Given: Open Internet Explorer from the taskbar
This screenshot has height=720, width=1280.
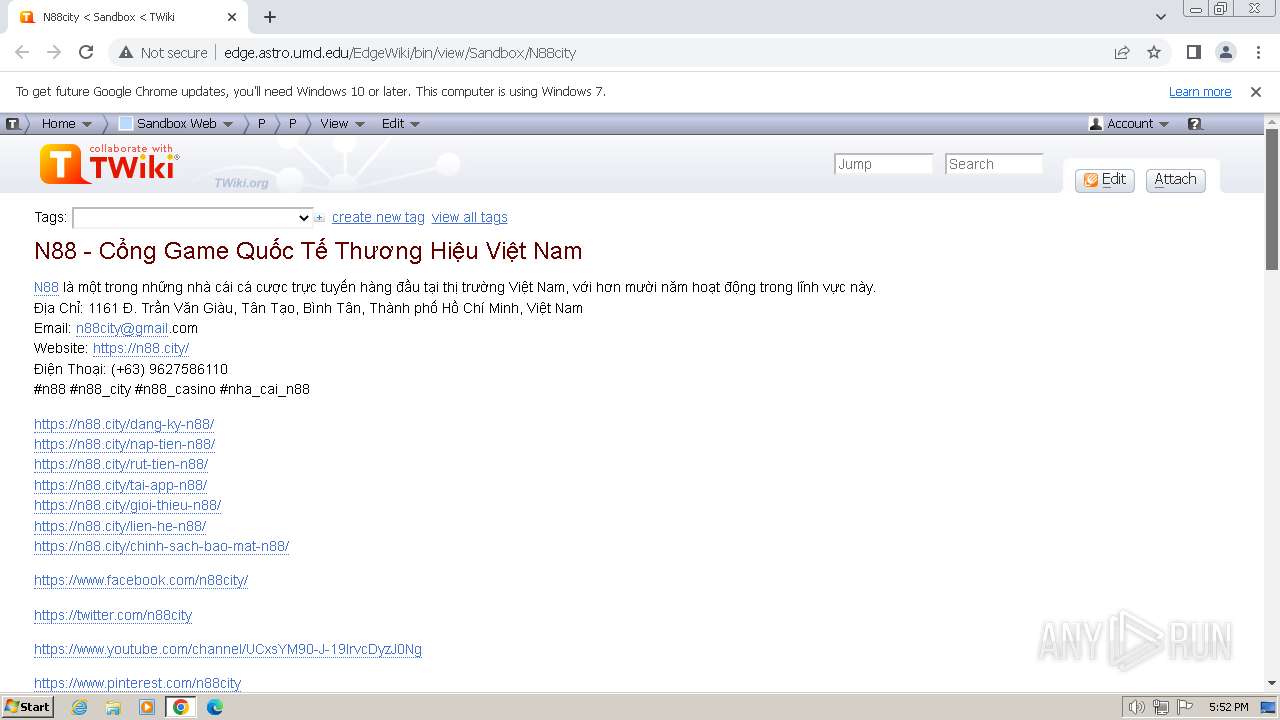Looking at the screenshot, I should pos(79,707).
